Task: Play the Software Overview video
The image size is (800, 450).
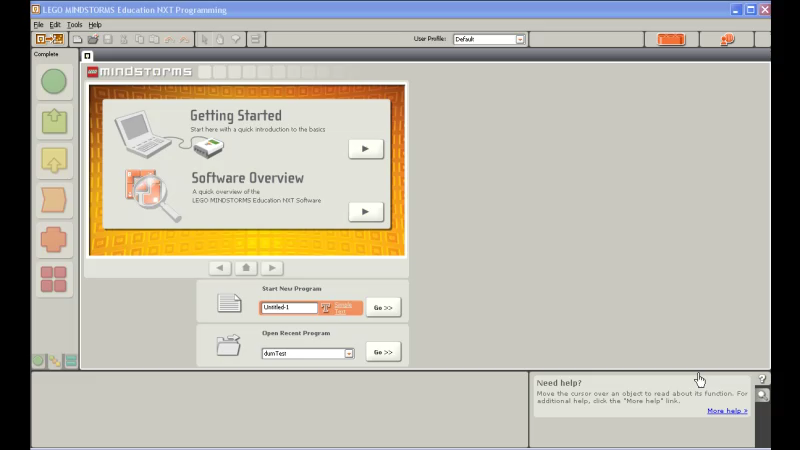Action: click(366, 212)
